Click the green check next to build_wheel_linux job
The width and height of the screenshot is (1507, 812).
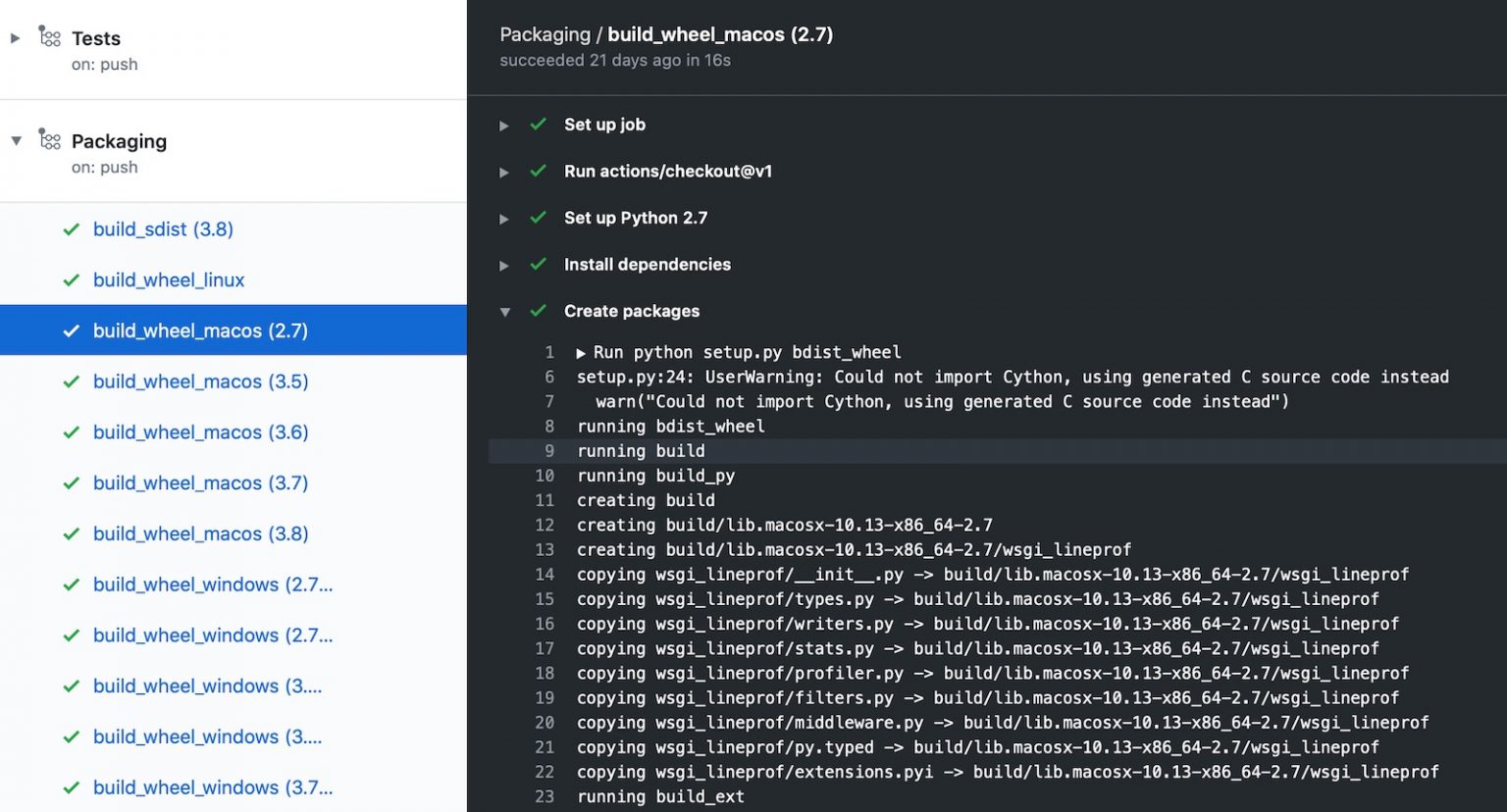[x=71, y=279]
